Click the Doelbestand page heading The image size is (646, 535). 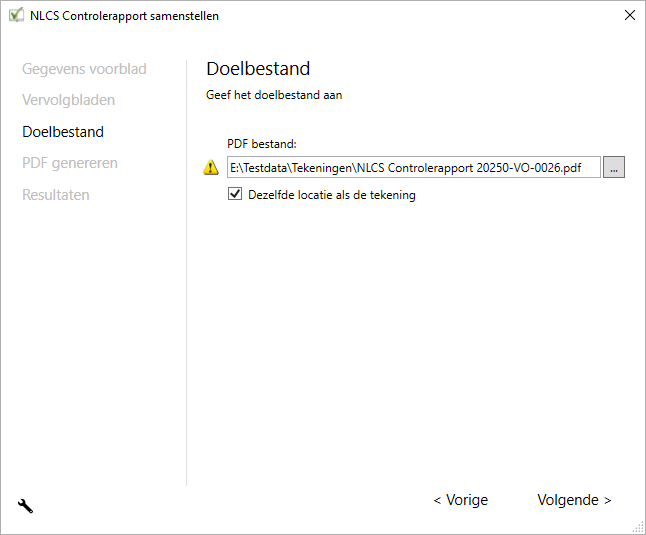point(258,69)
